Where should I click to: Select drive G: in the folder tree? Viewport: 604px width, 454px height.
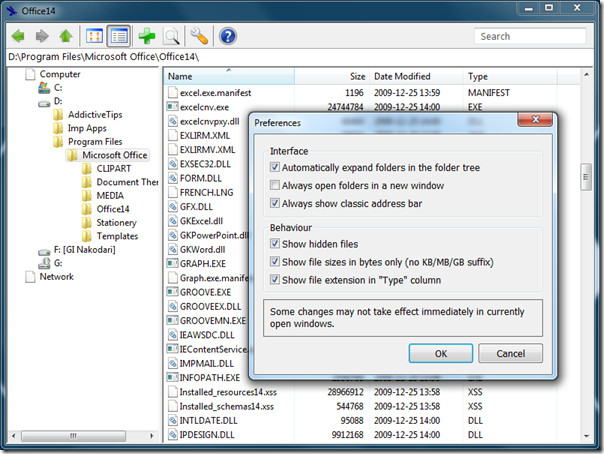click(x=58, y=263)
